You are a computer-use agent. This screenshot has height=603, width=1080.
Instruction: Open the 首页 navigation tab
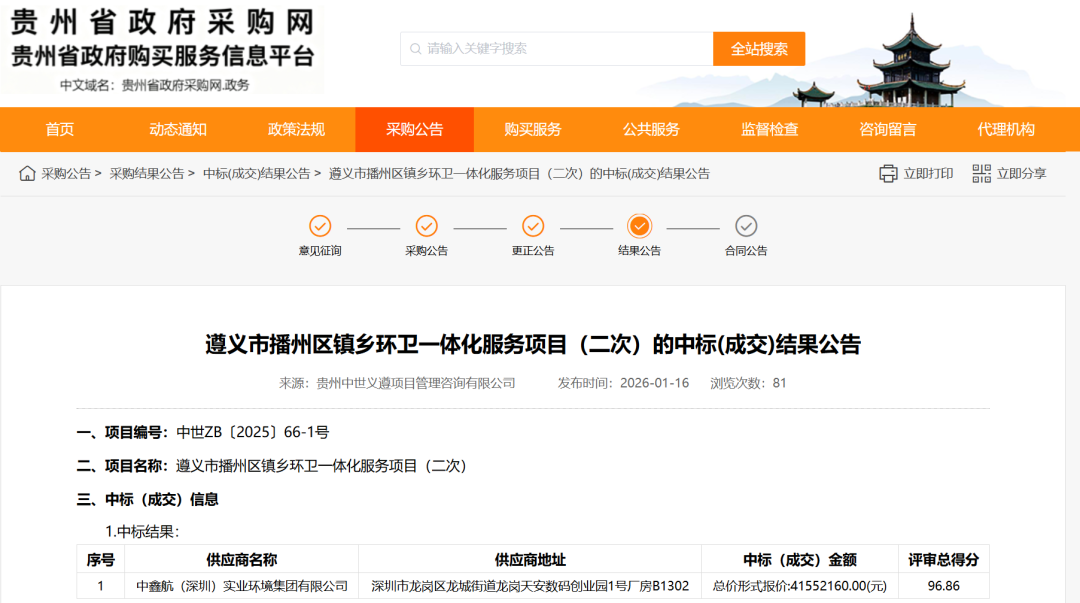[x=60, y=129]
